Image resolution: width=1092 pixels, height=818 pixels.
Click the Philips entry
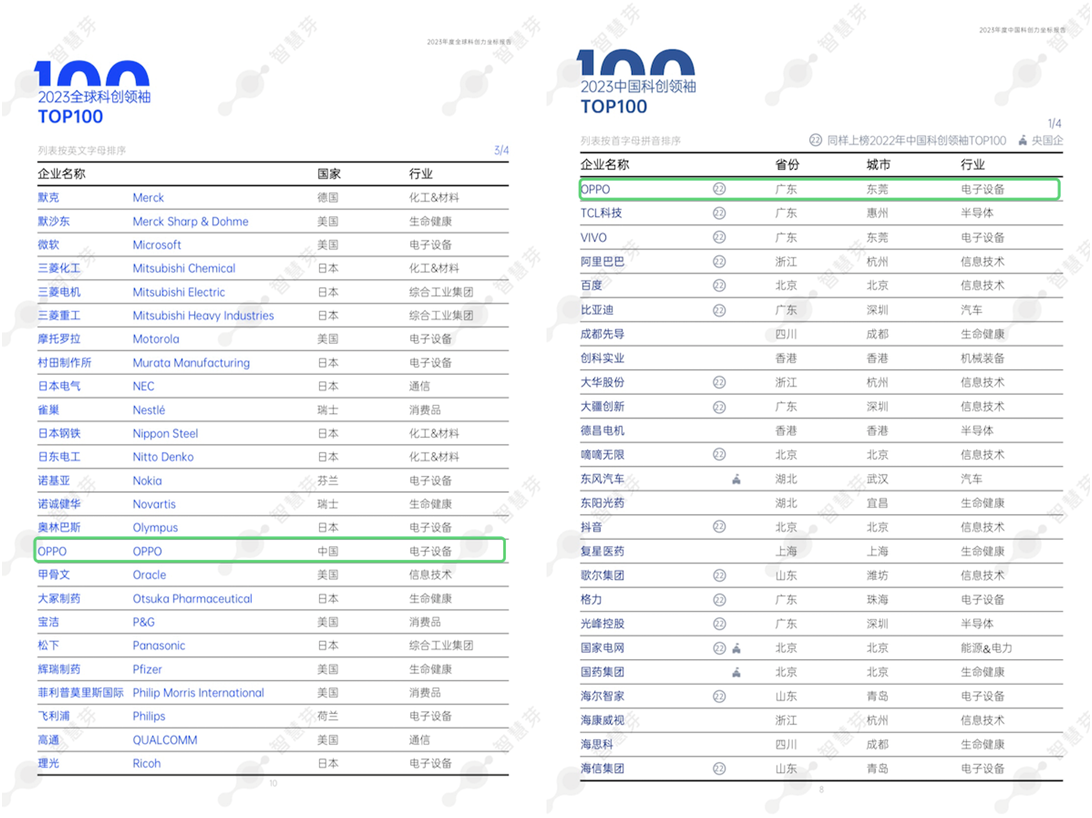149,716
